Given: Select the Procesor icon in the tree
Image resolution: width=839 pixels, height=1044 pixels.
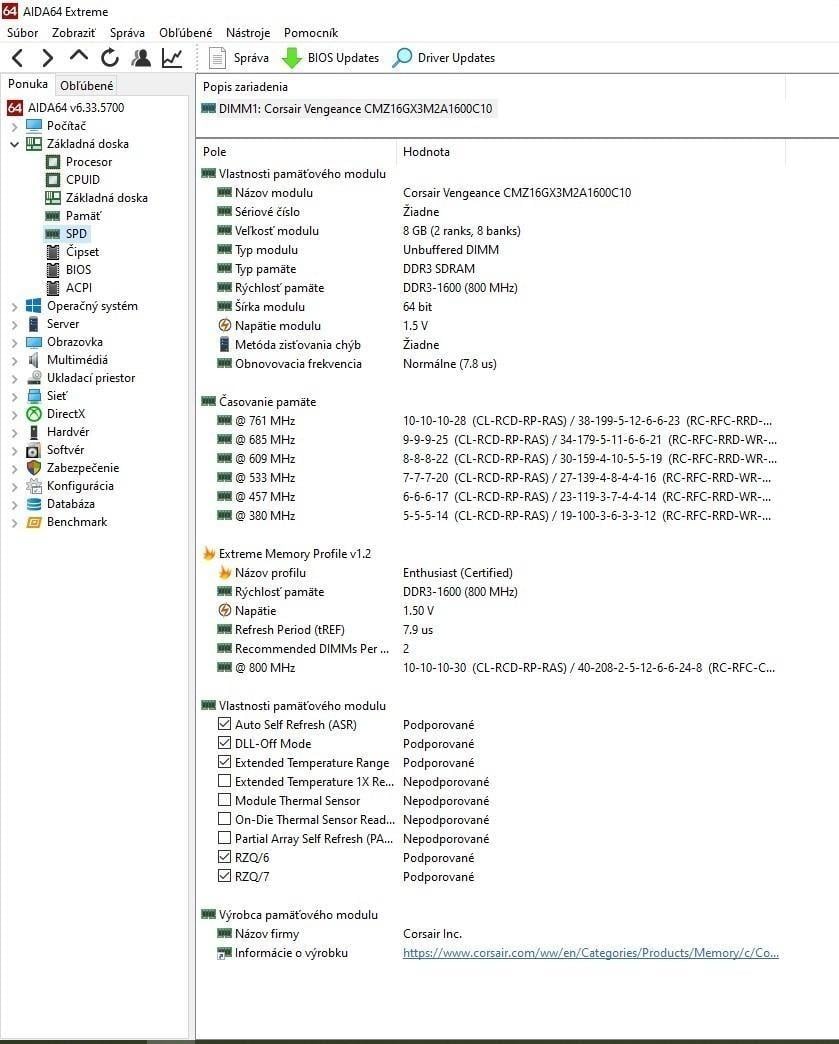Looking at the screenshot, I should (x=53, y=162).
